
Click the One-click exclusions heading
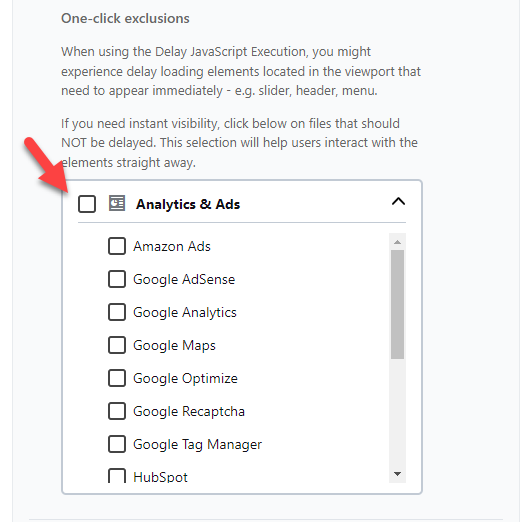pyautogui.click(x=125, y=19)
